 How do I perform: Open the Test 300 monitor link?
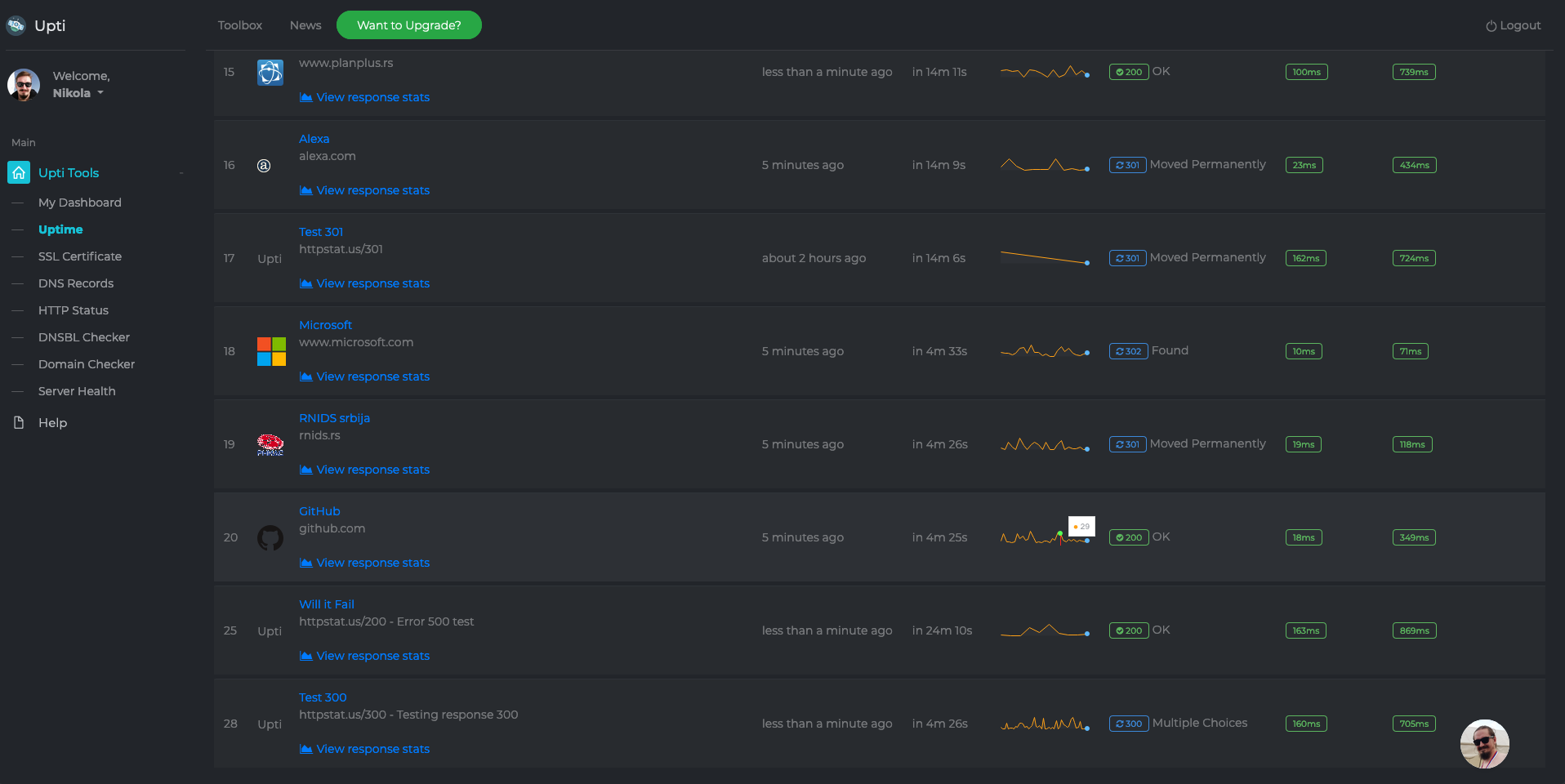(x=323, y=697)
